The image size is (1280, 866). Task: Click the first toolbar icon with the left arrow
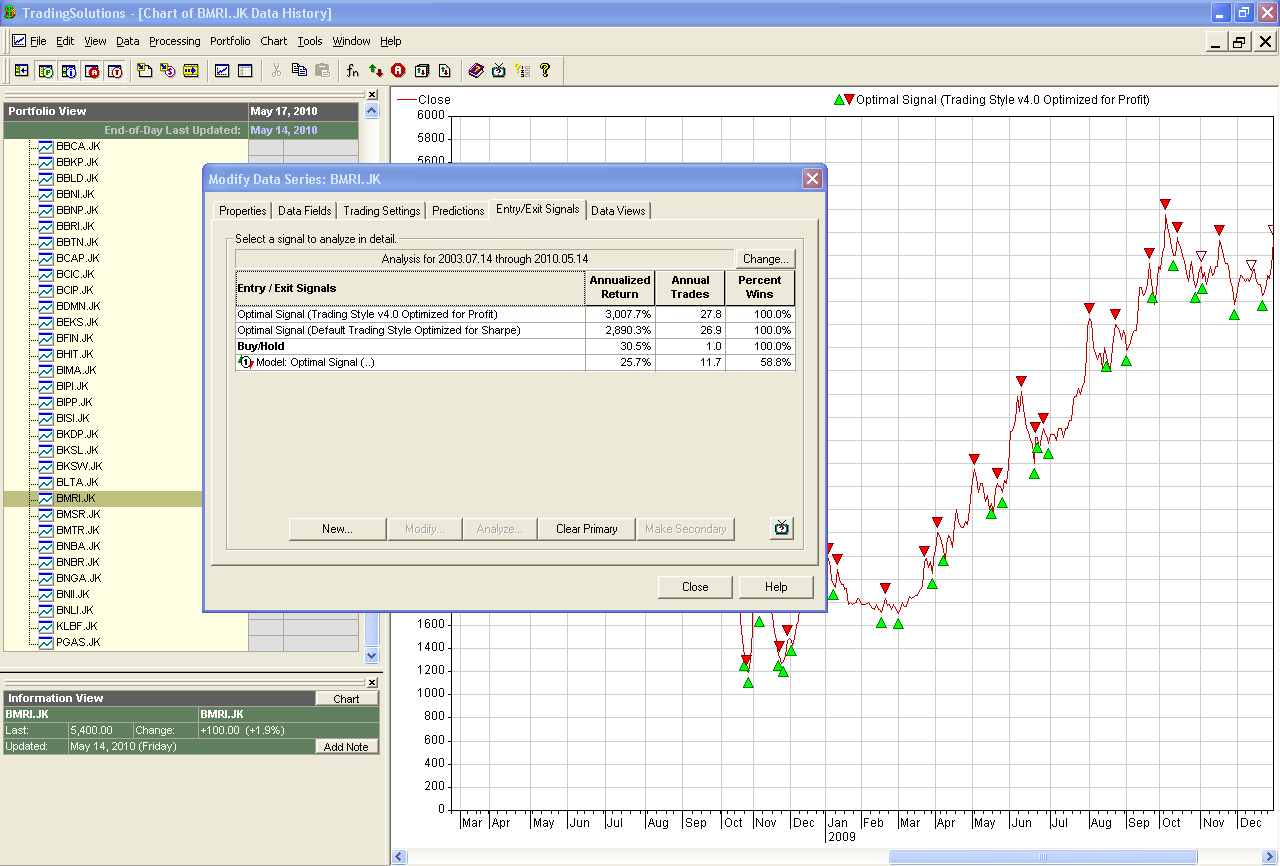(x=21, y=71)
